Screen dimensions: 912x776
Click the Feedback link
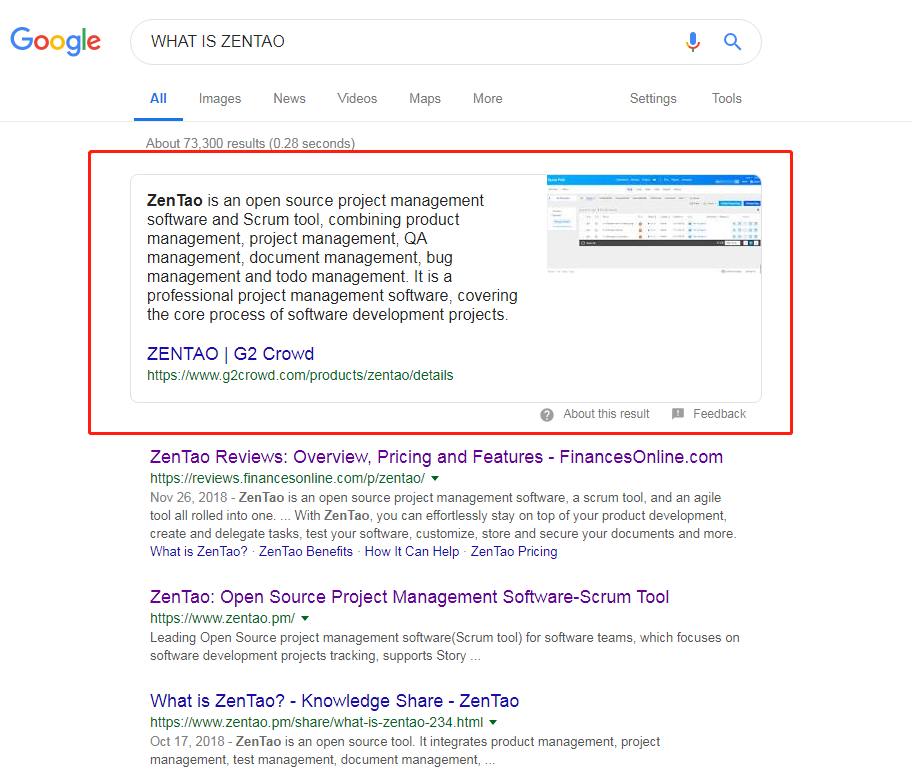click(719, 414)
